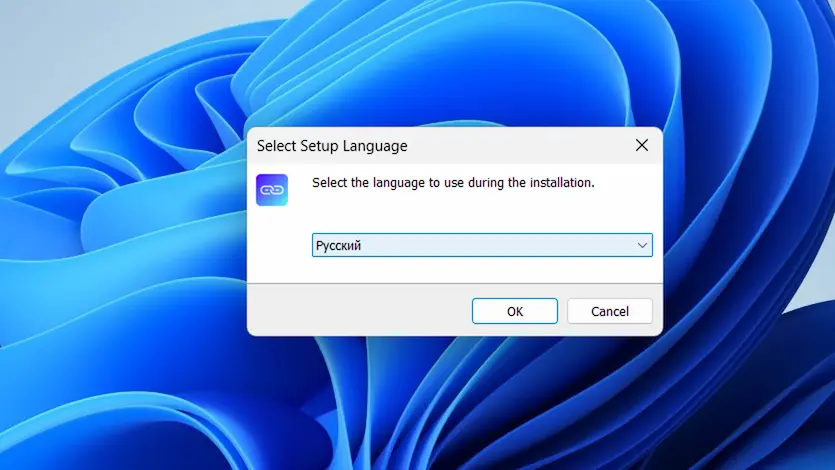This screenshot has width=835, height=470.
Task: Click OK to confirm the language
Action: click(514, 311)
